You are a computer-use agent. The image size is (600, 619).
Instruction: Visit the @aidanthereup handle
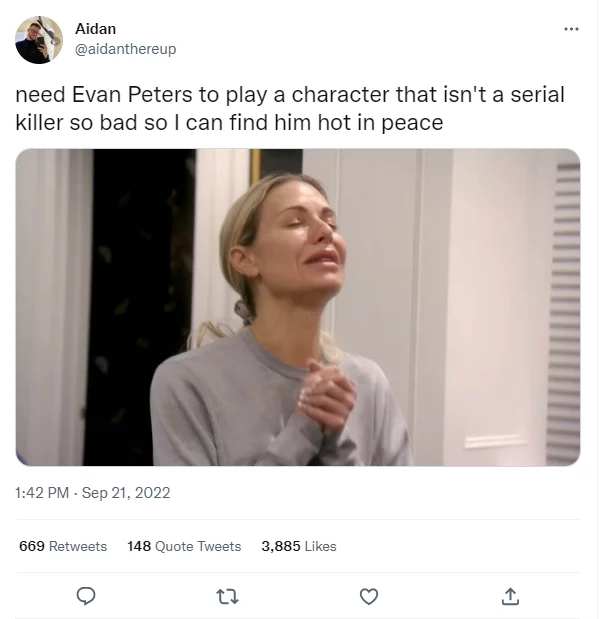point(125,48)
